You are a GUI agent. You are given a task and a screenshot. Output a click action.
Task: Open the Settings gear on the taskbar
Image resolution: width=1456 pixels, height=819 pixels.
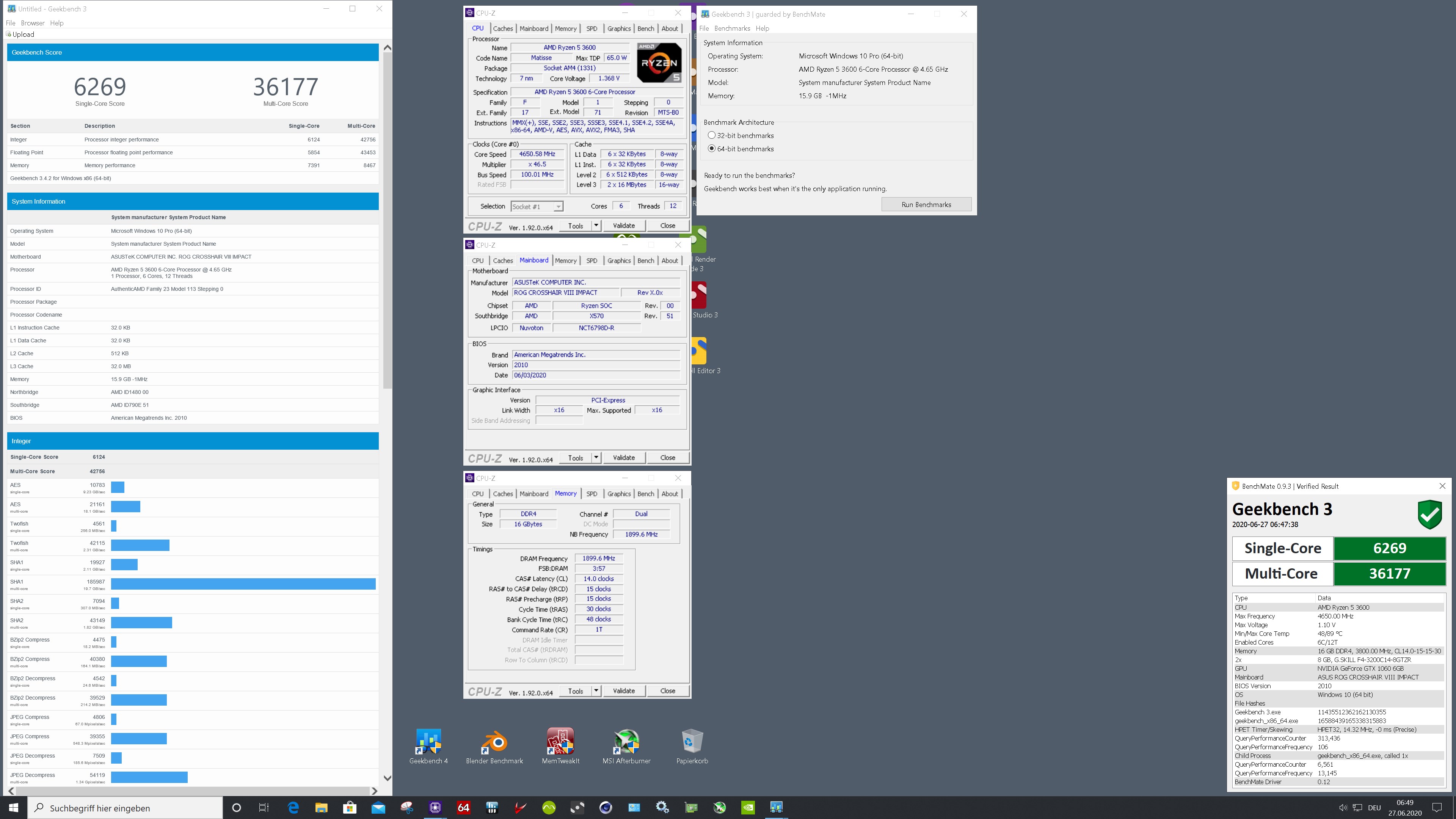662,808
